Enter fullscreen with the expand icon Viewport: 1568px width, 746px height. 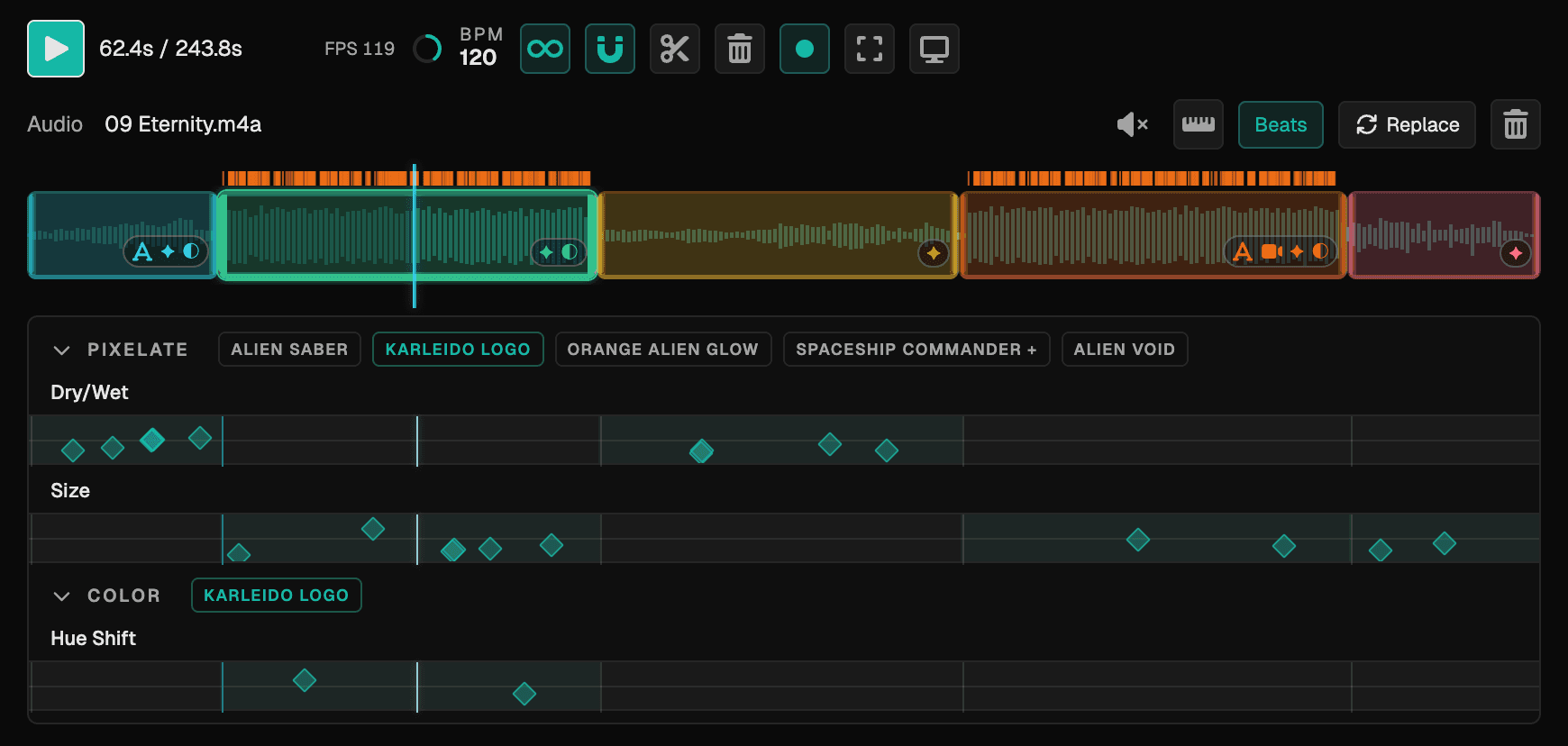[x=870, y=49]
